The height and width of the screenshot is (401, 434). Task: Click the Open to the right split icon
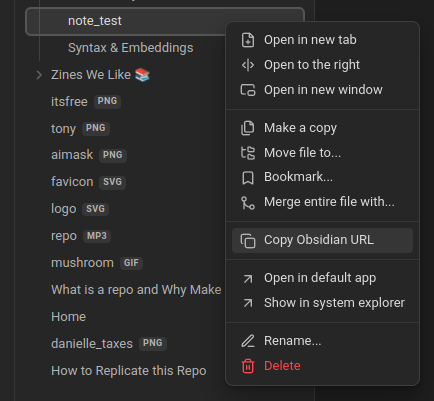tap(248, 65)
